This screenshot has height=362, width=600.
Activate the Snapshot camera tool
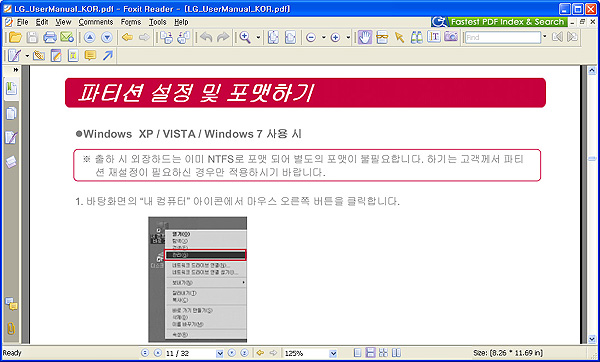pyautogui.click(x=451, y=37)
